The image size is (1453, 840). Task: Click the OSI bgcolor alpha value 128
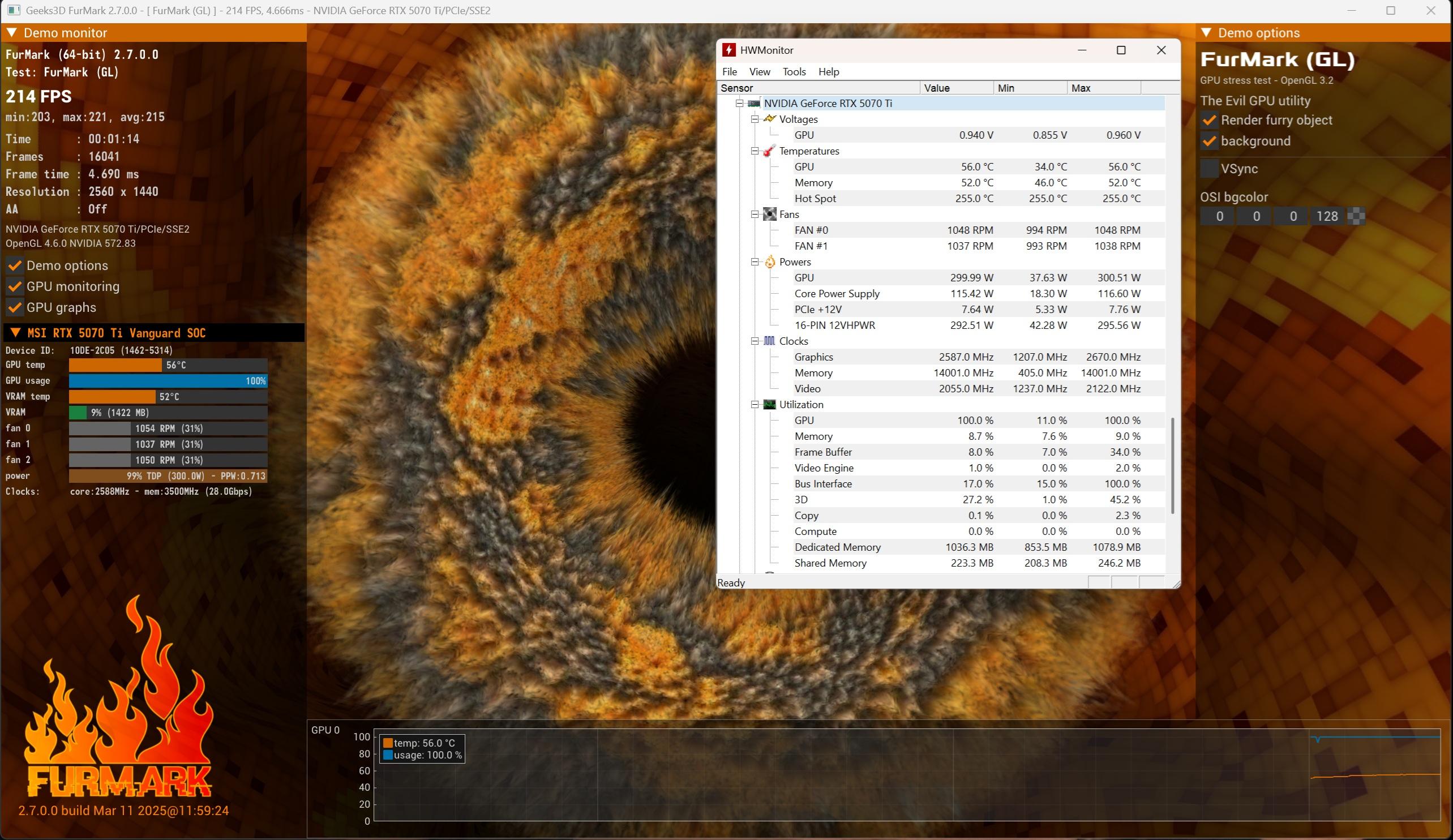point(1327,216)
